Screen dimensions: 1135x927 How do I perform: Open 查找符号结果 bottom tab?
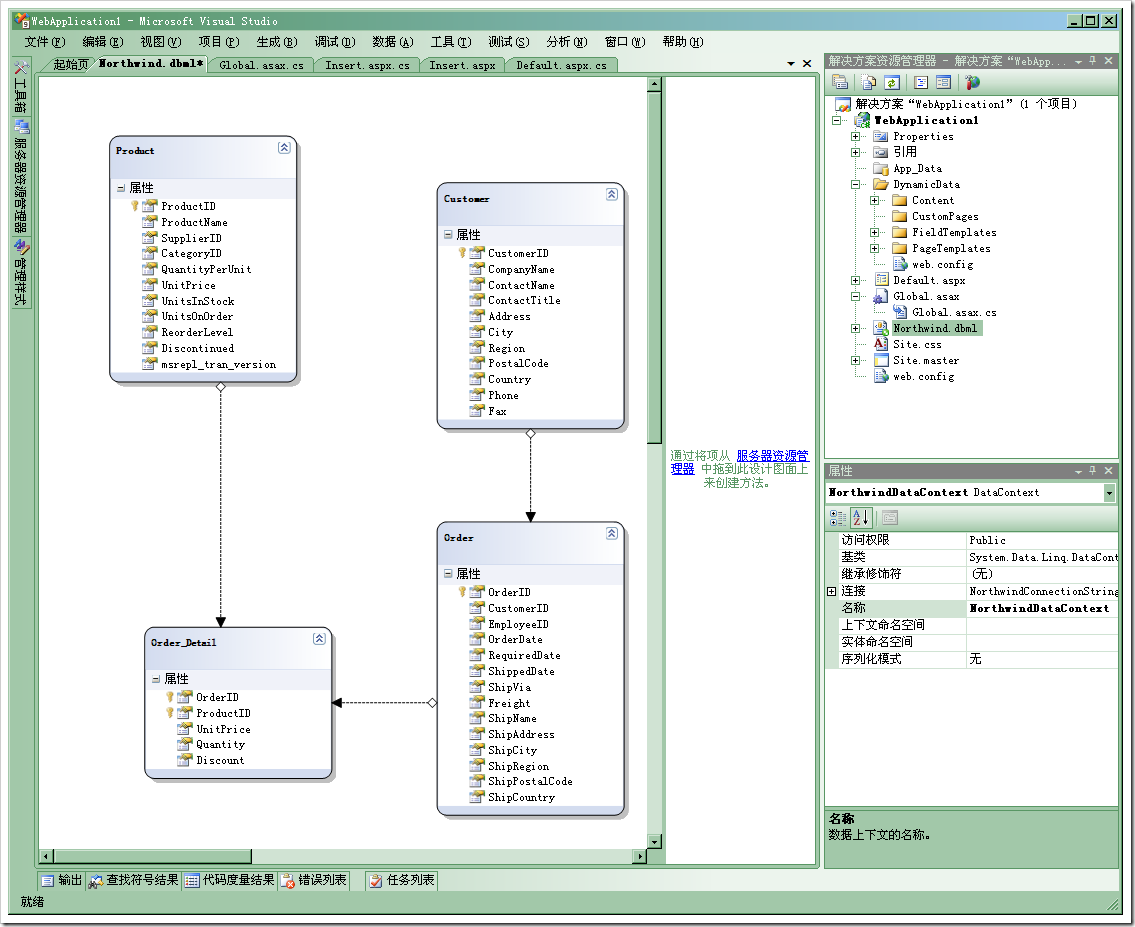click(134, 880)
